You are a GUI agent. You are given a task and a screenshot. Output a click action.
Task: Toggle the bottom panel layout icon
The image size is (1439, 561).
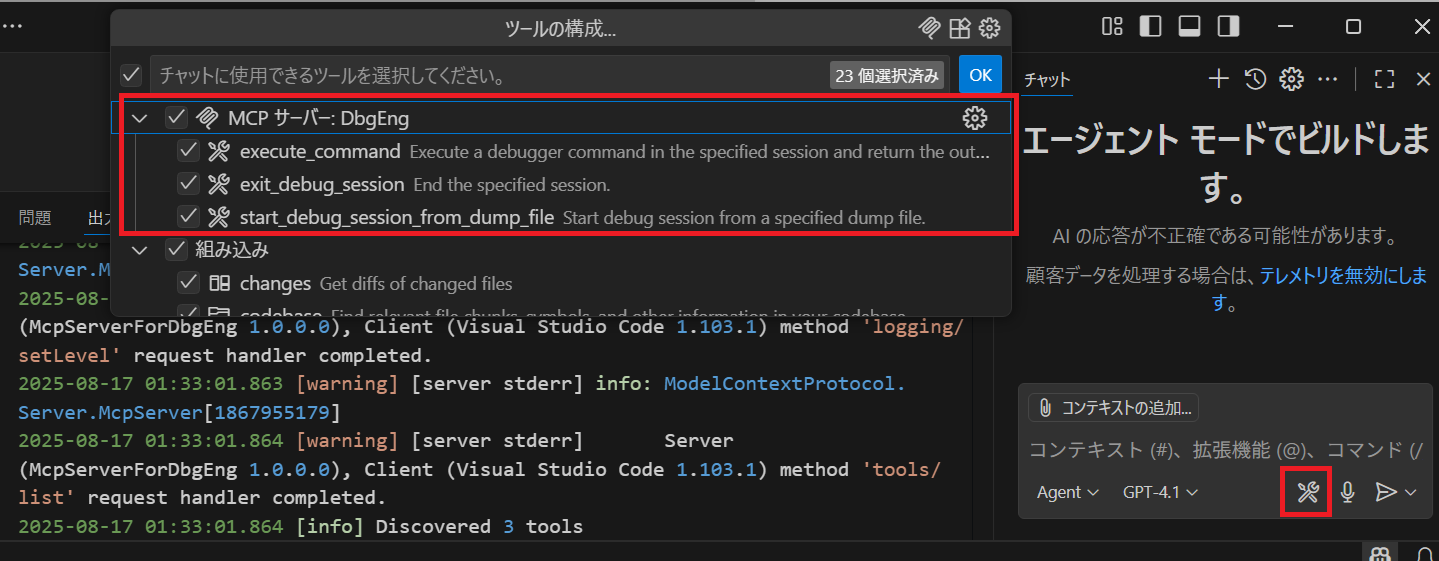coord(1189,26)
